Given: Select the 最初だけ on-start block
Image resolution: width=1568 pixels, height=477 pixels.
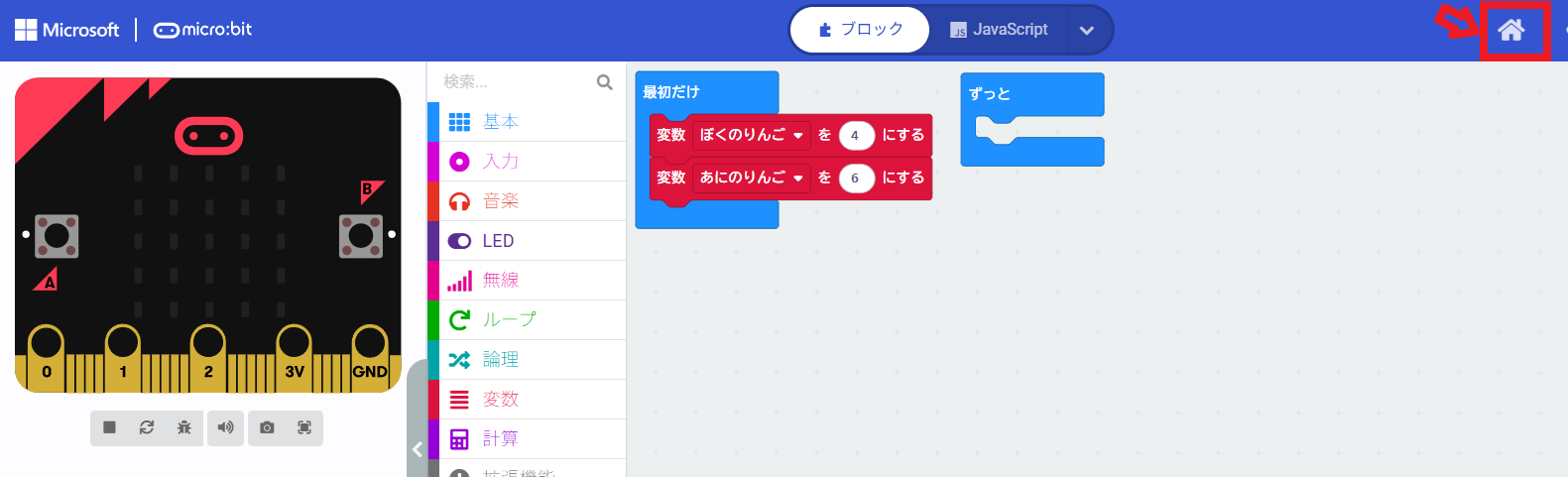Looking at the screenshot, I should [x=671, y=91].
